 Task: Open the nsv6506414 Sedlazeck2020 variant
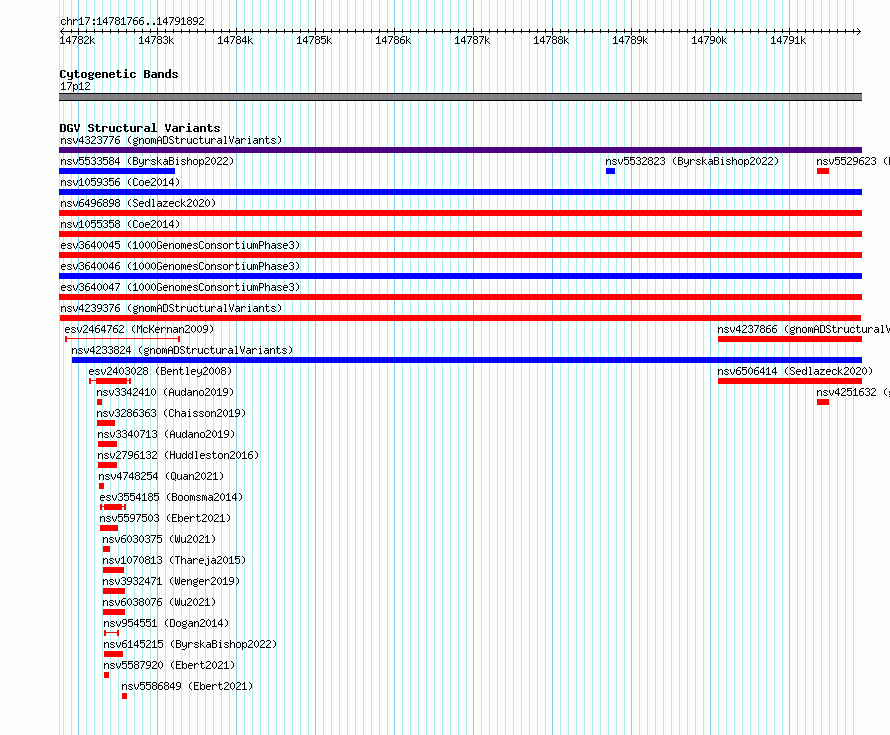click(795, 371)
